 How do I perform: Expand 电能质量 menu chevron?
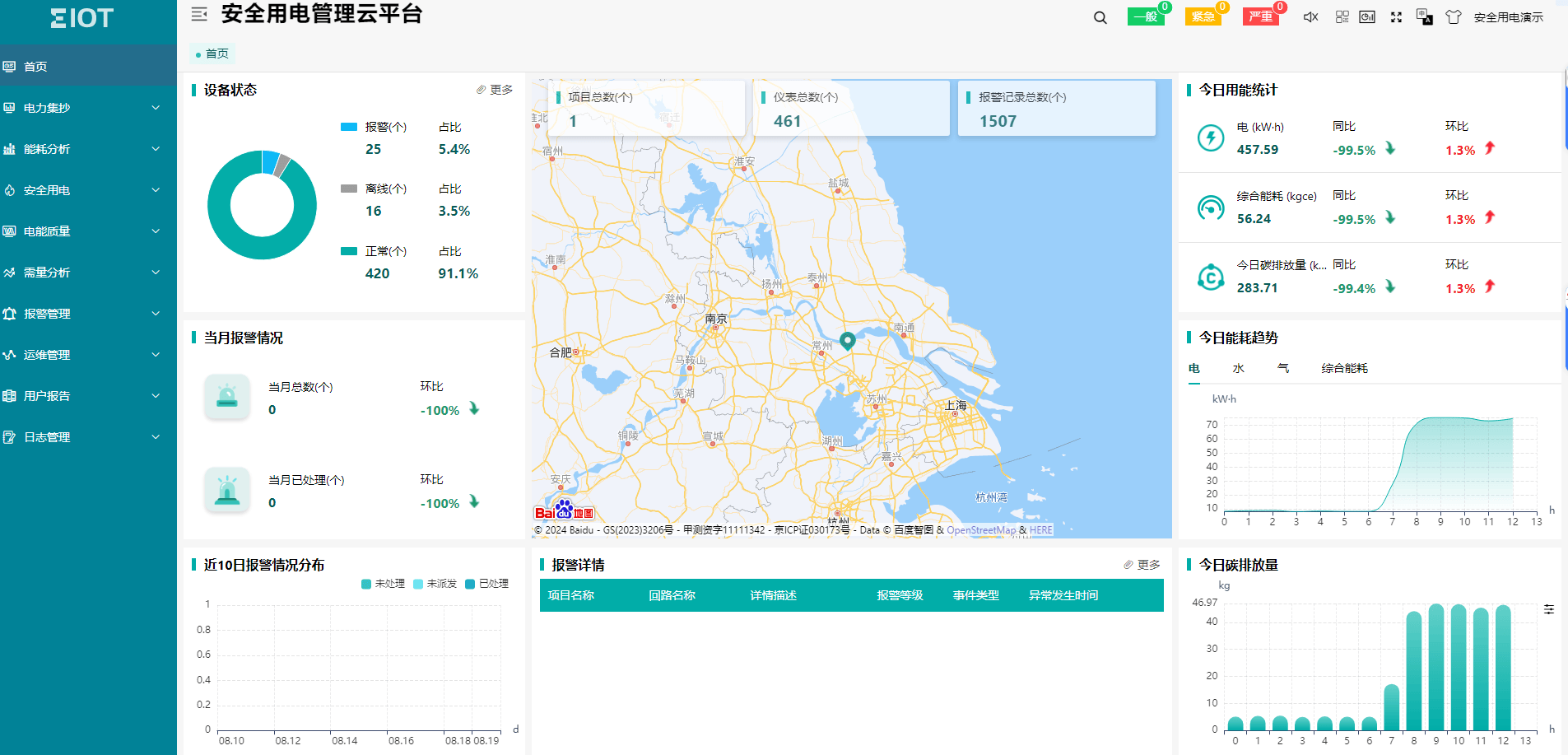click(156, 231)
